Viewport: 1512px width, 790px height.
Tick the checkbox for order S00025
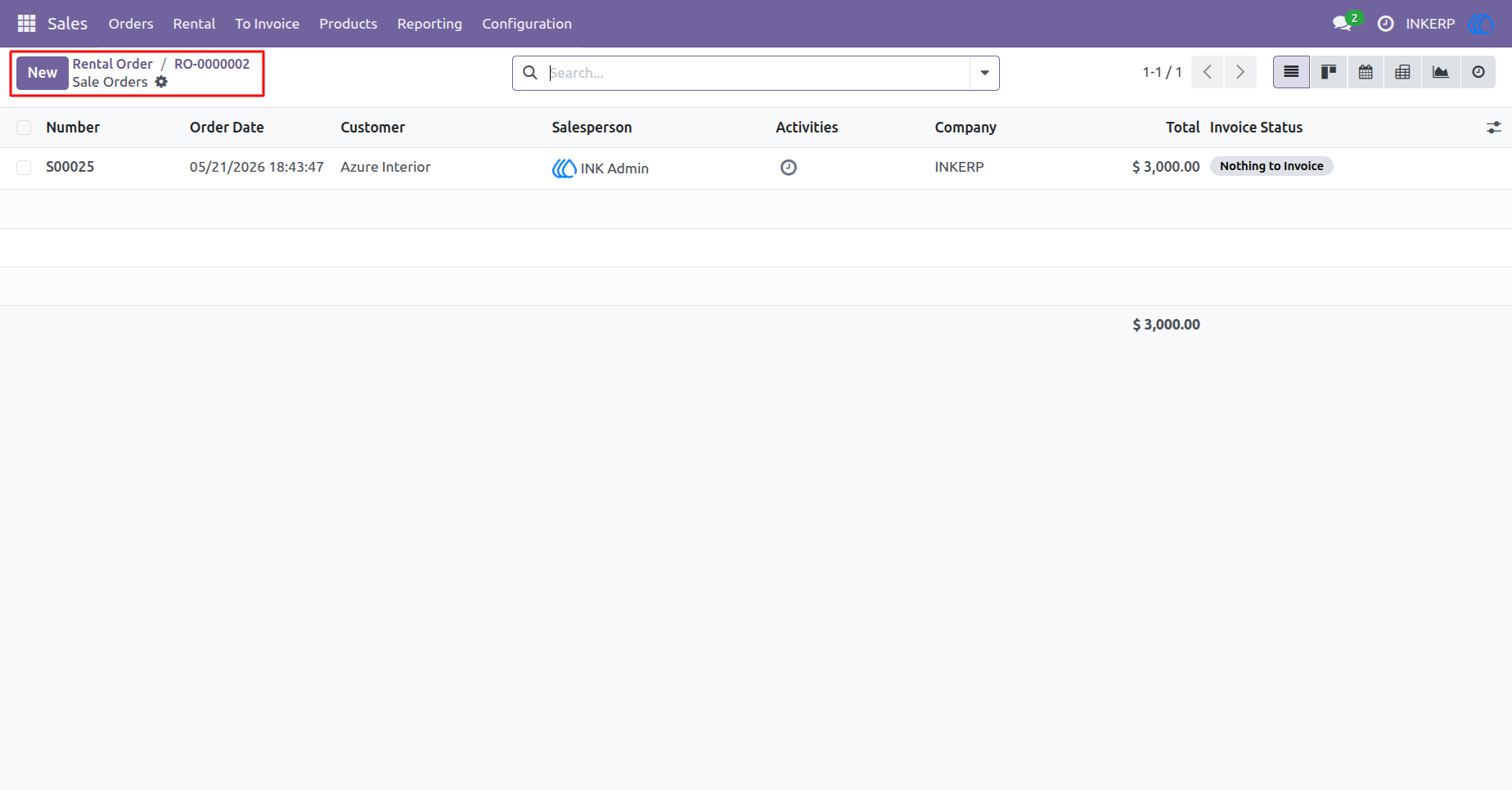(x=24, y=168)
